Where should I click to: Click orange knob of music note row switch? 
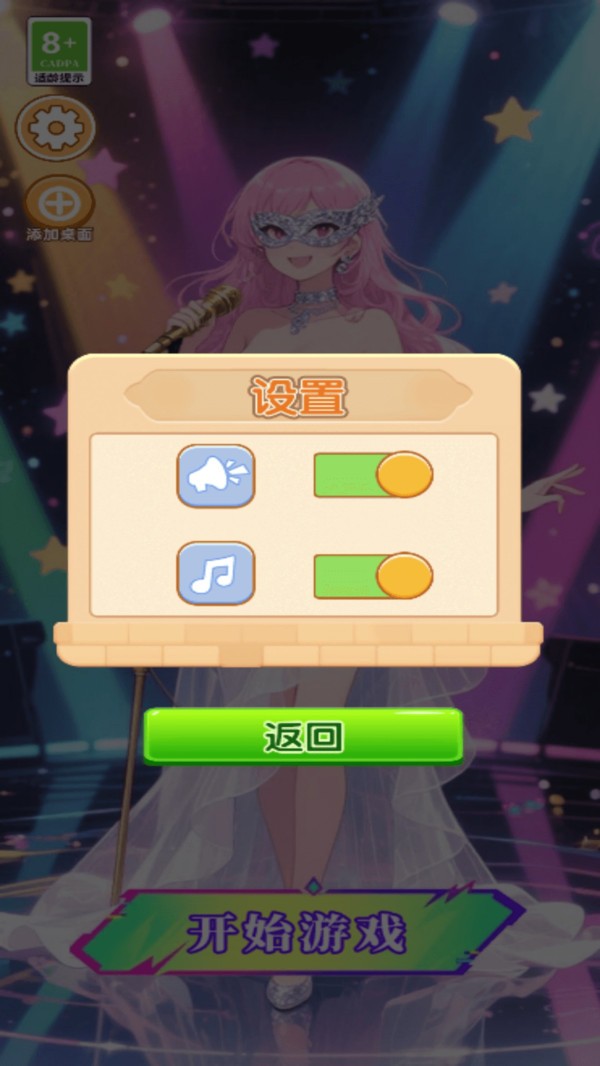(405, 576)
